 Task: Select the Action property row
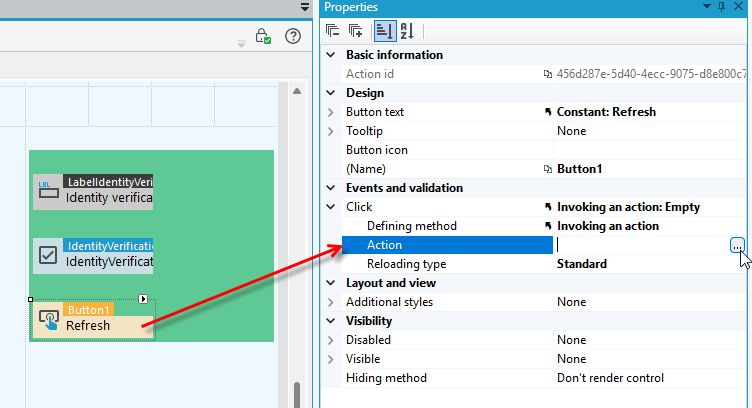[x=447, y=245]
